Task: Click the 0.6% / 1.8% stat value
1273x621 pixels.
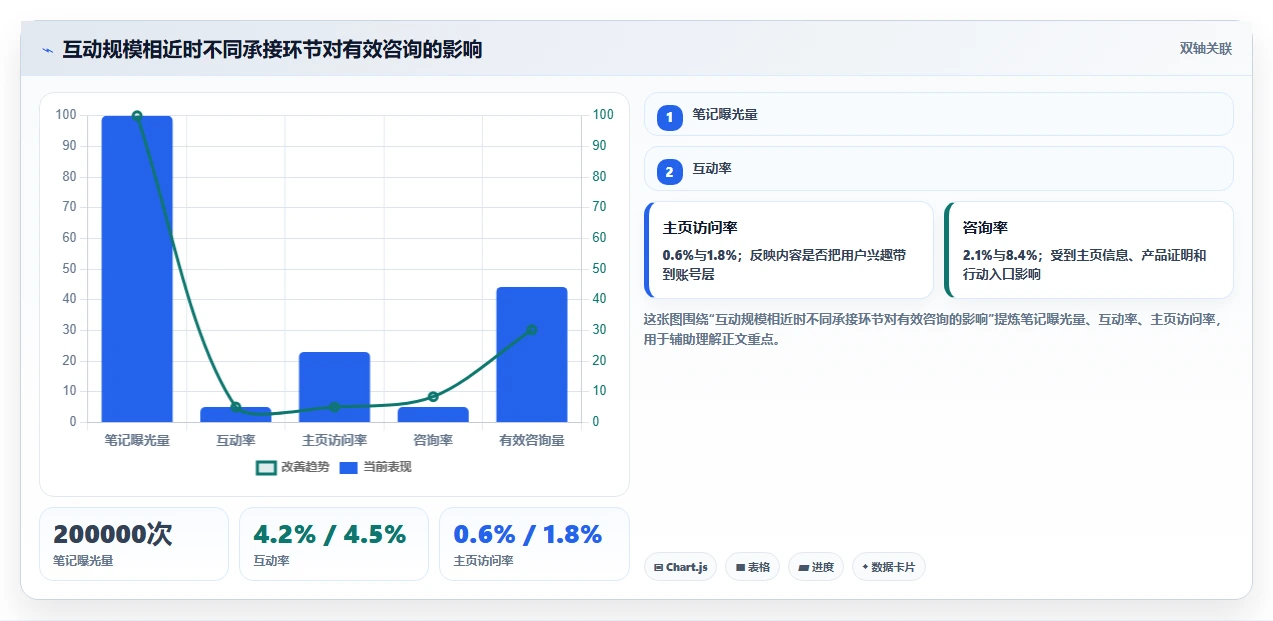Action: click(x=528, y=535)
